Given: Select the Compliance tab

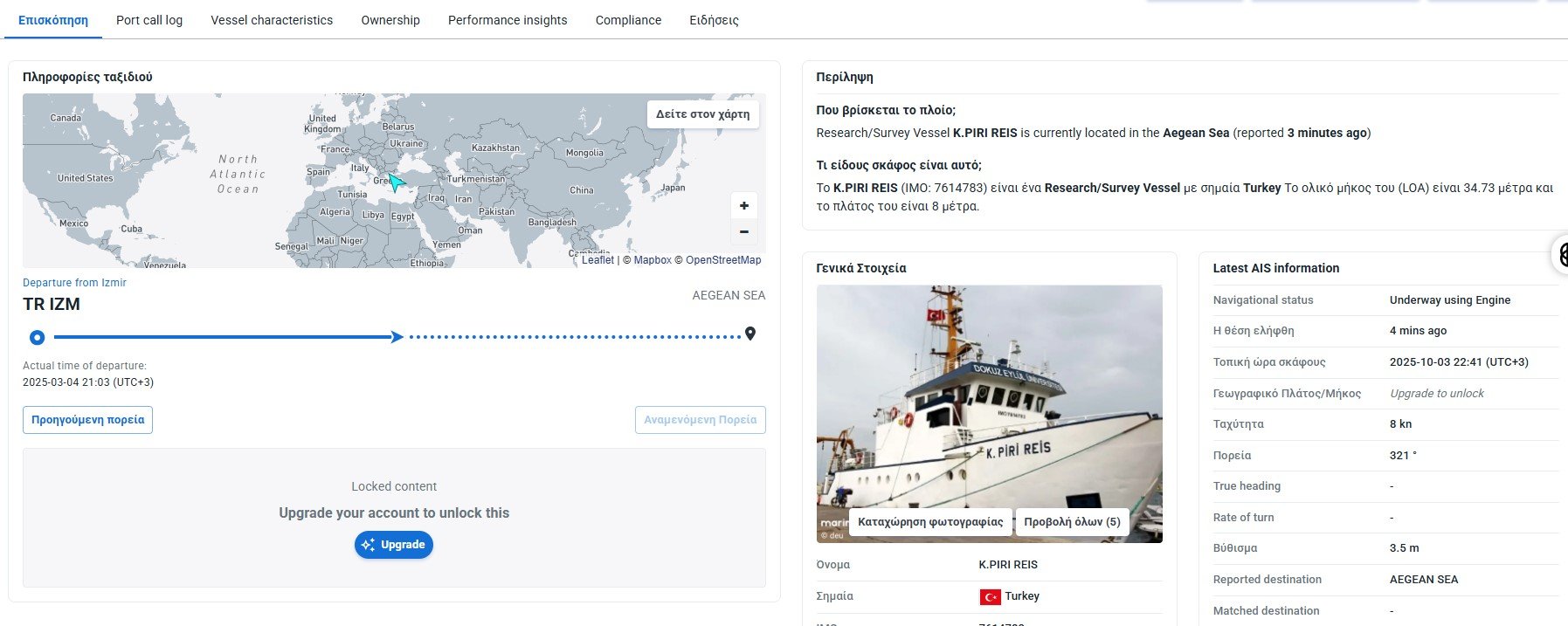Looking at the screenshot, I should point(628,20).
